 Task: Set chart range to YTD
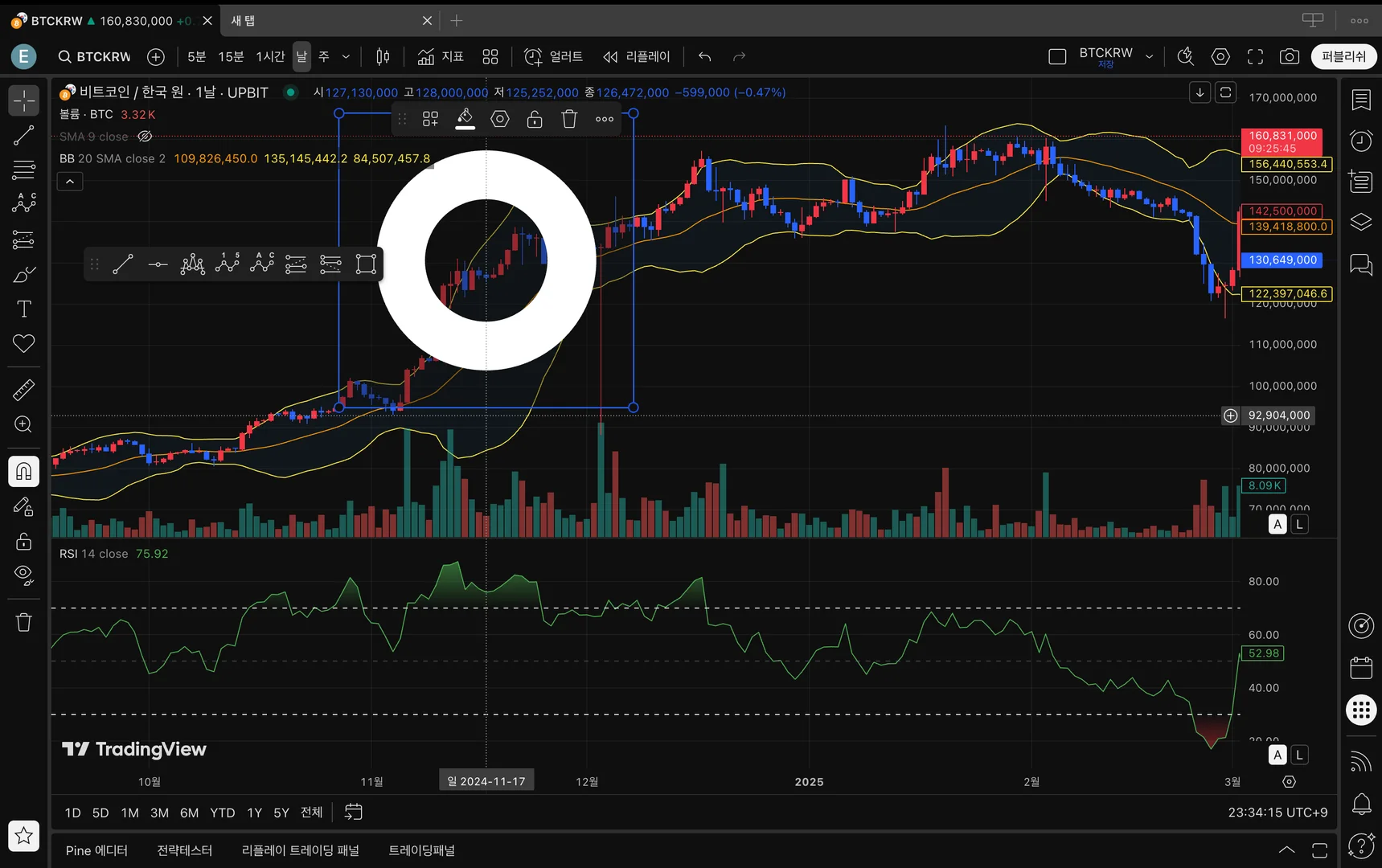pos(223,813)
